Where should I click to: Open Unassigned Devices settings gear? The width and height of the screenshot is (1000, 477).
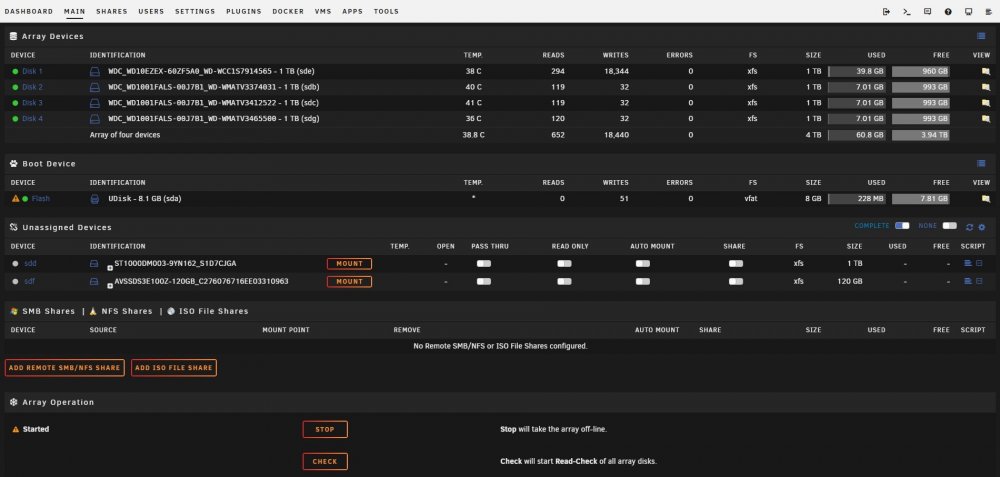point(982,227)
